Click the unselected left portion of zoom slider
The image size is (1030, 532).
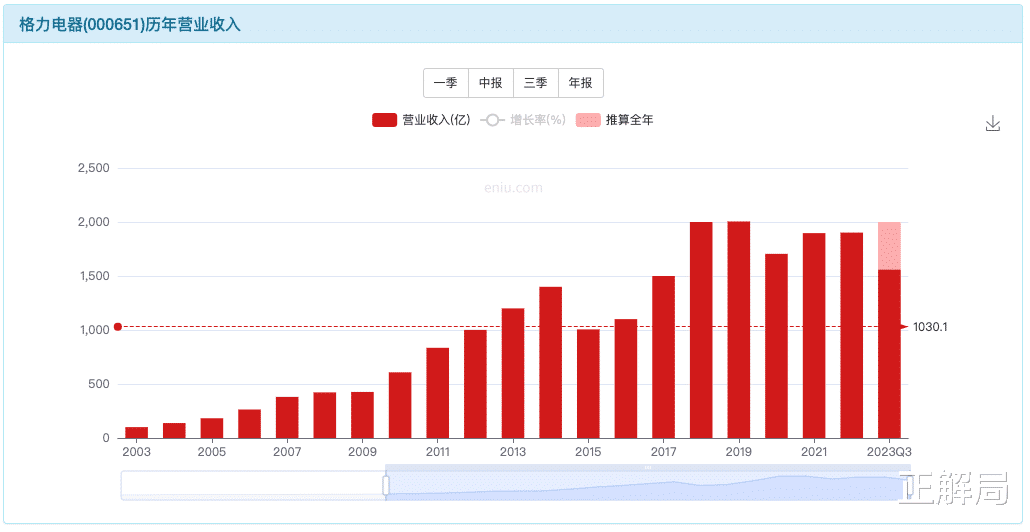tap(252, 485)
